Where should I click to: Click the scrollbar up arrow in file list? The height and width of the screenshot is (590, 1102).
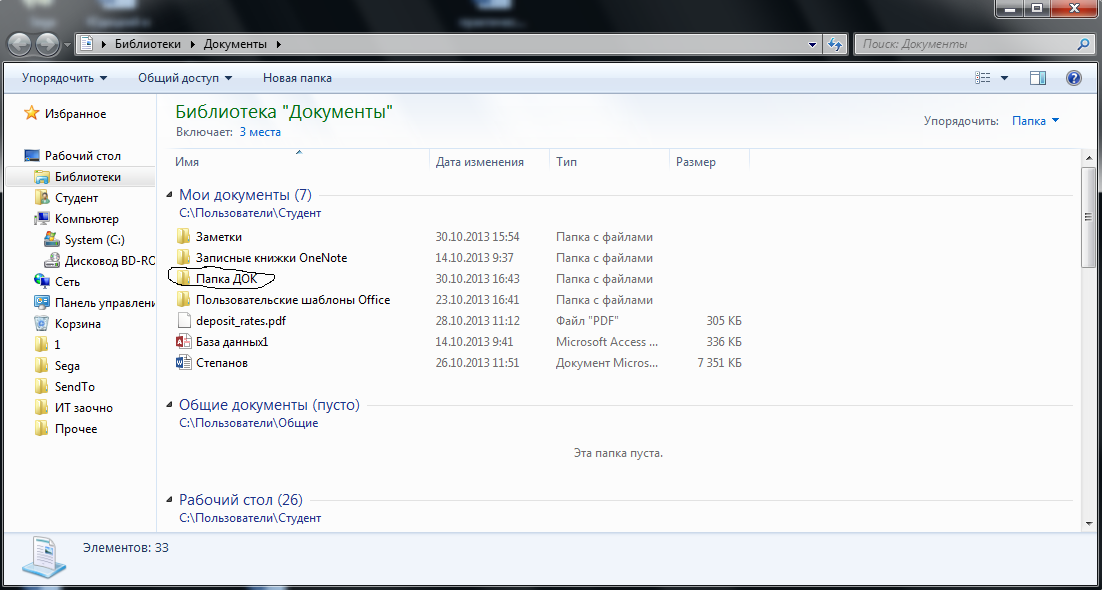[x=1088, y=156]
